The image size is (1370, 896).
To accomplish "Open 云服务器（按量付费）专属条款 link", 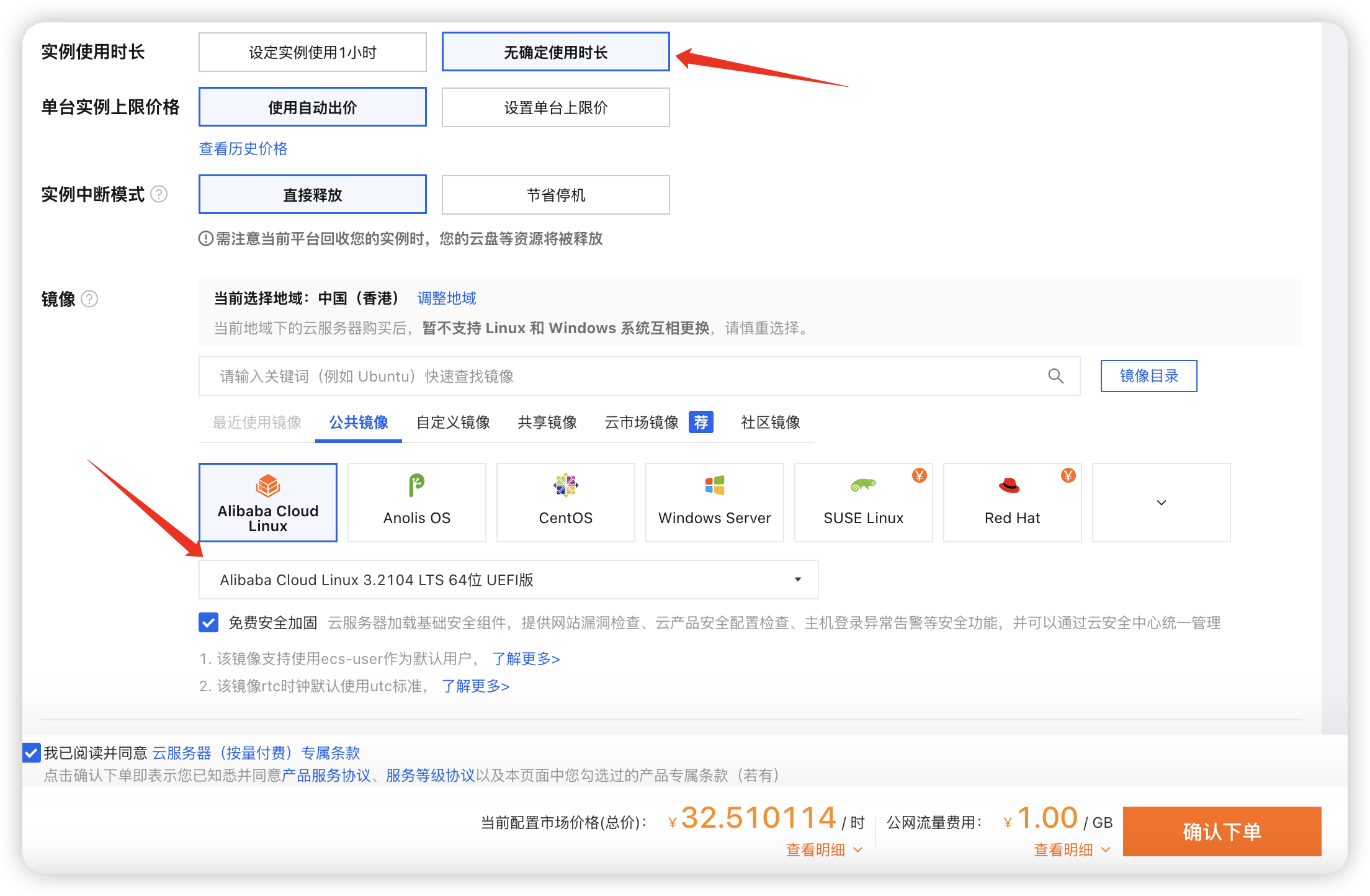I will pos(256,753).
